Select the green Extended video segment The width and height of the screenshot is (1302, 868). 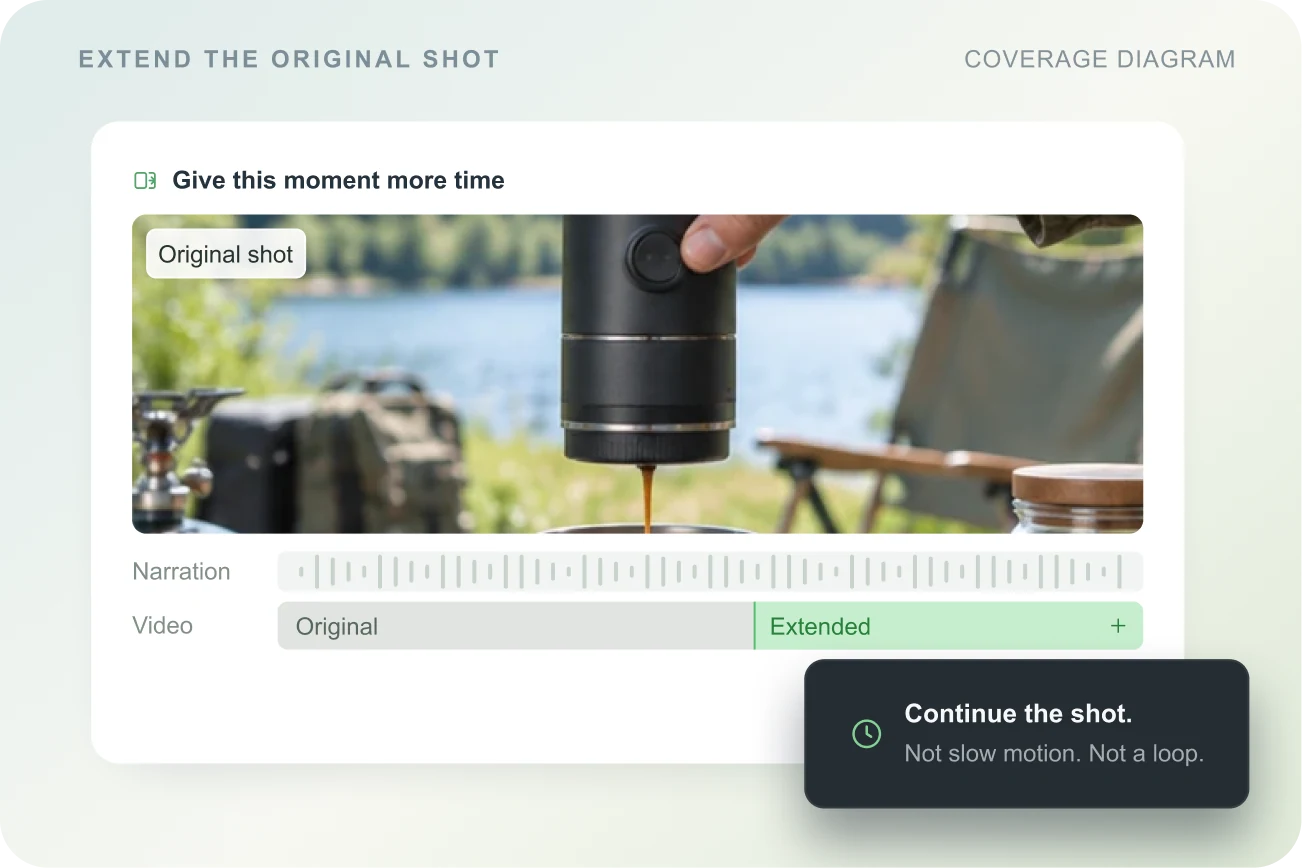point(949,626)
